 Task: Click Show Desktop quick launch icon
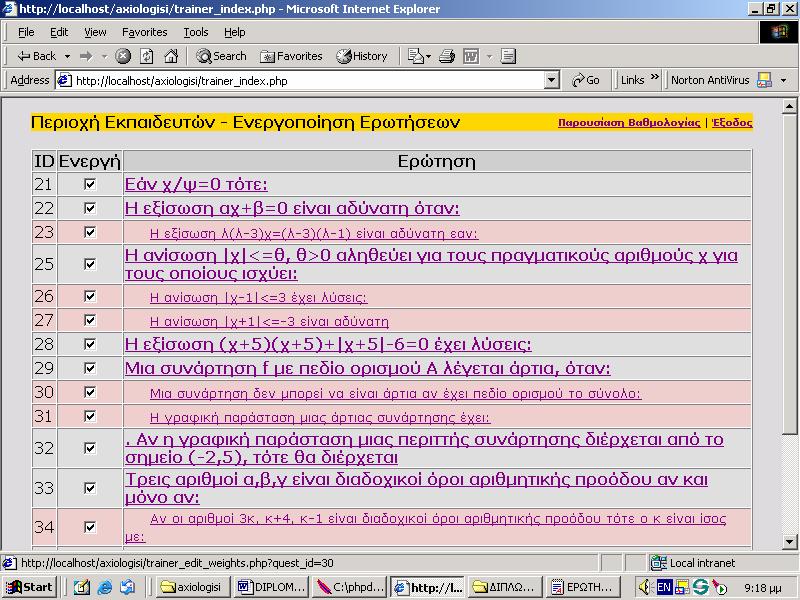[82, 587]
